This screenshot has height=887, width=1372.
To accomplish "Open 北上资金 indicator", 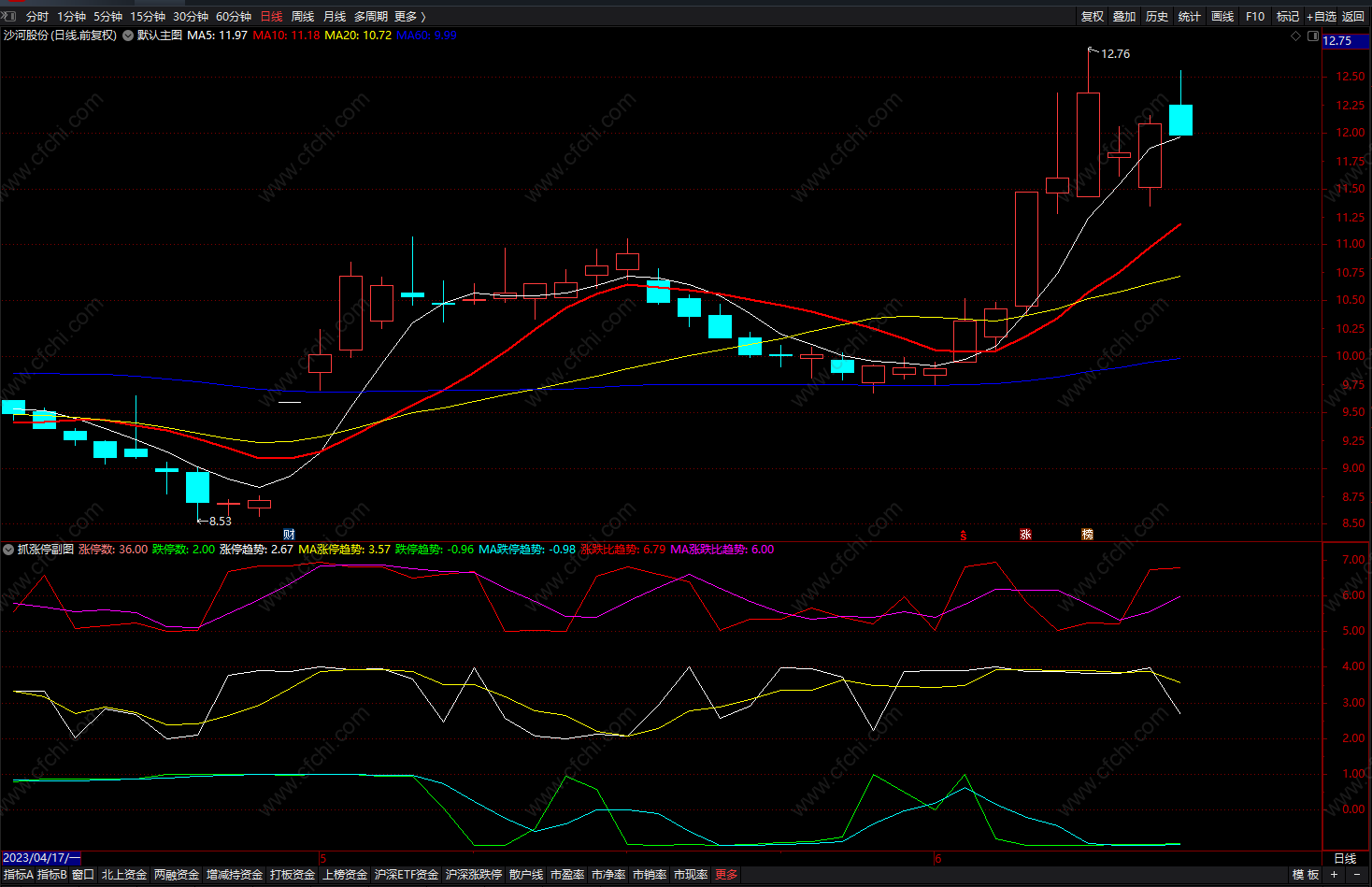I will click(124, 875).
